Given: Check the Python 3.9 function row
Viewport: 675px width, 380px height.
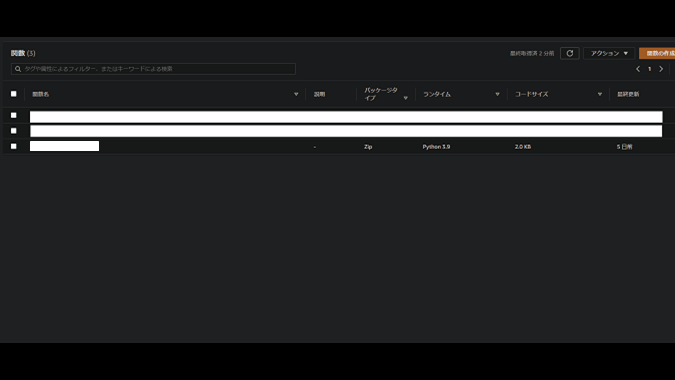Looking at the screenshot, I should coord(14,146).
